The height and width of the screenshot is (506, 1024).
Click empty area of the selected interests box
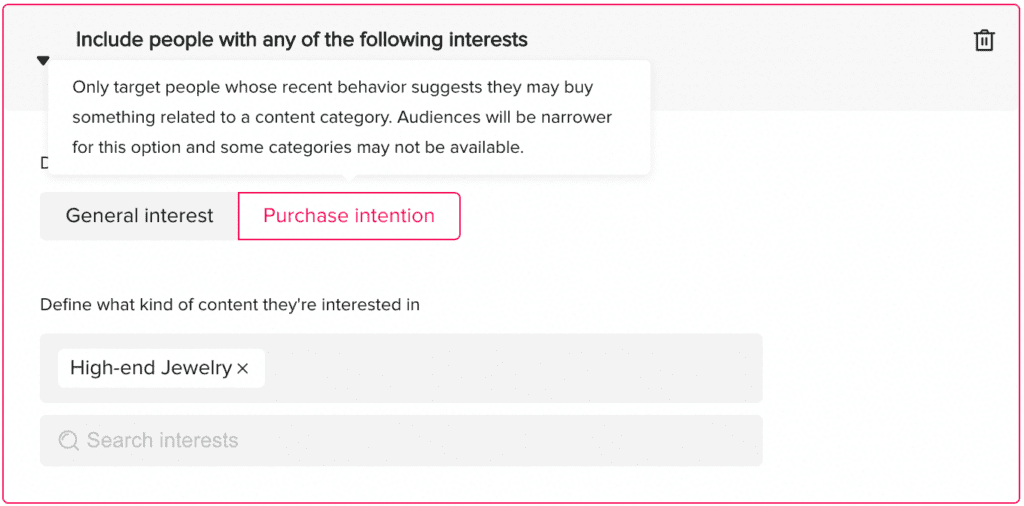point(513,368)
